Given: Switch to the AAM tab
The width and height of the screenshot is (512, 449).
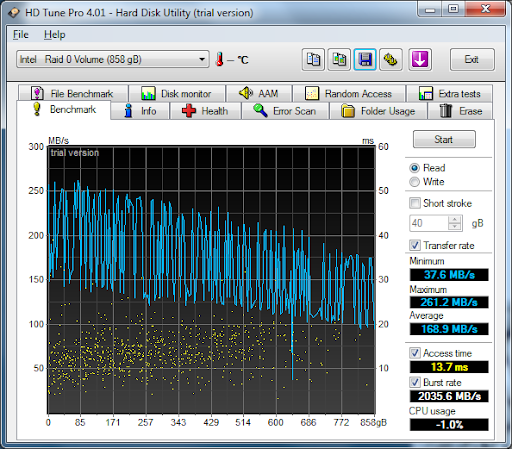Looking at the screenshot, I should click(x=259, y=93).
